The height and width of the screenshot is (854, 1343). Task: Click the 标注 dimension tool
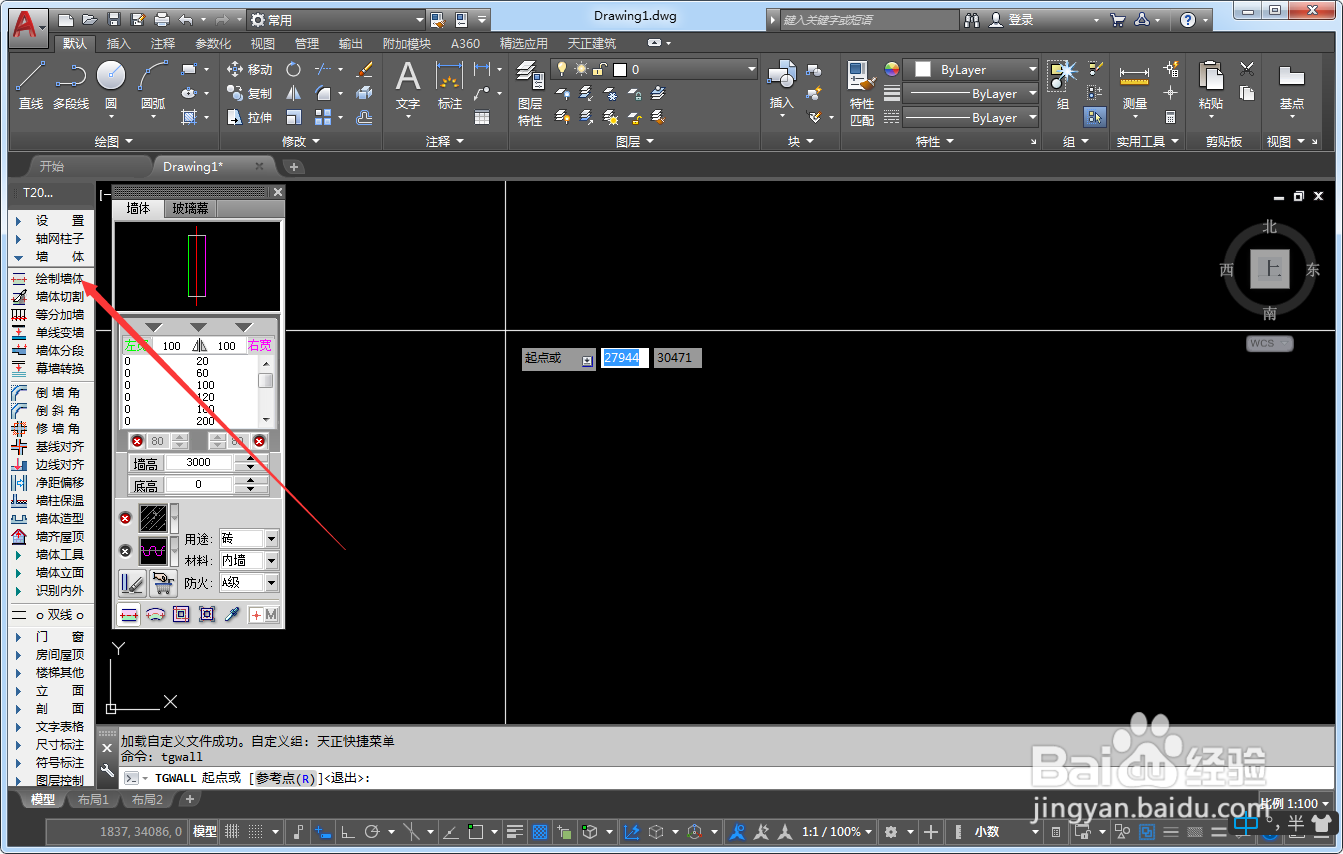tap(450, 84)
